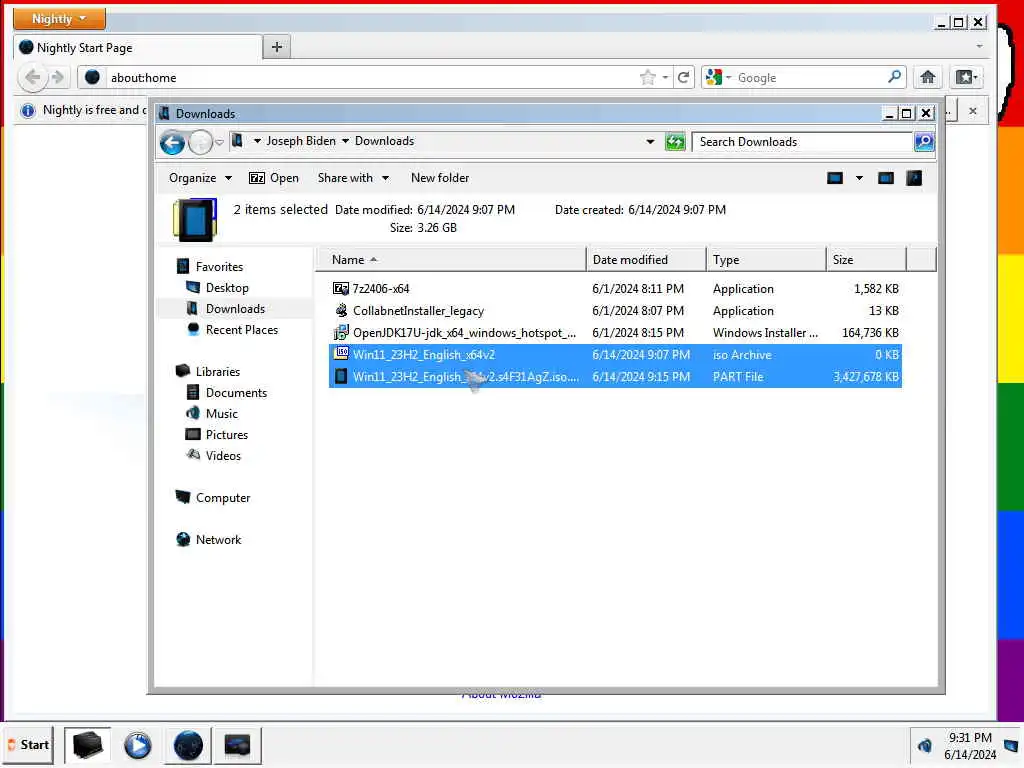The image size is (1024, 768).
Task: Click New folder in toolbar
Action: click(440, 178)
